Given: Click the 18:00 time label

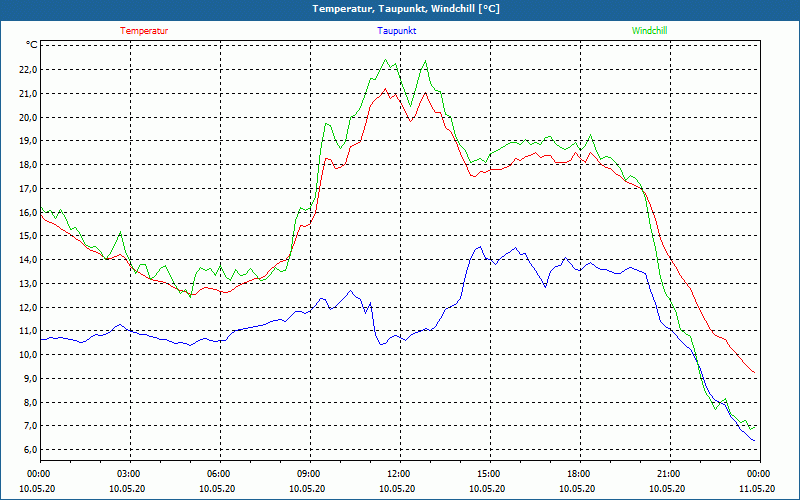Looking at the screenshot, I should point(580,473).
